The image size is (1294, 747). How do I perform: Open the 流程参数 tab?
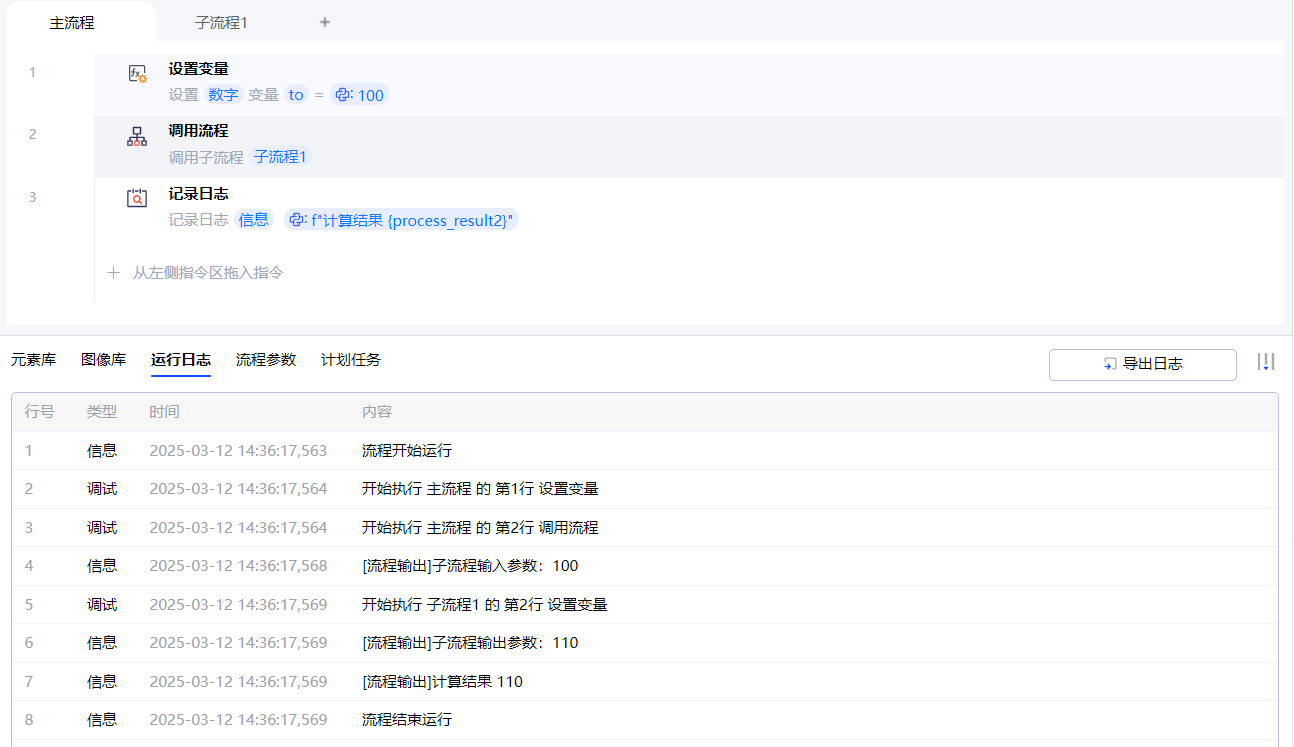pyautogui.click(x=266, y=360)
